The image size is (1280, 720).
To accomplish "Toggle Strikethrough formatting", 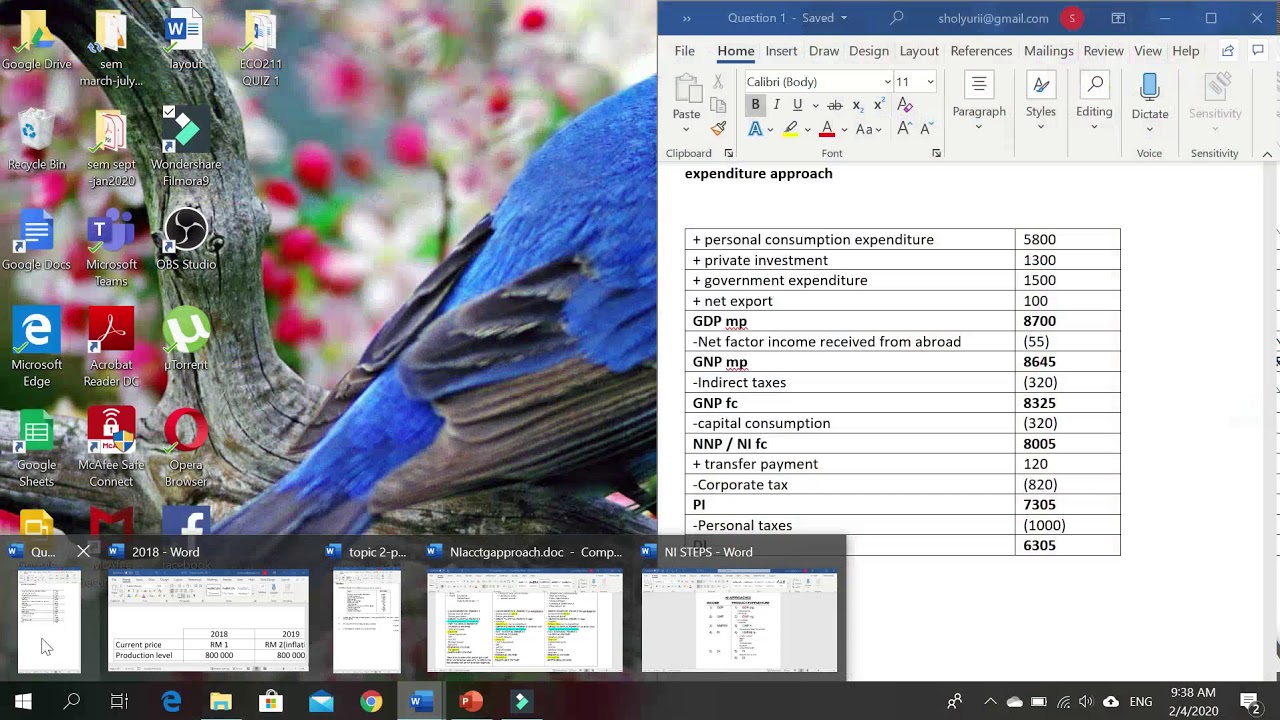I will pos(834,105).
